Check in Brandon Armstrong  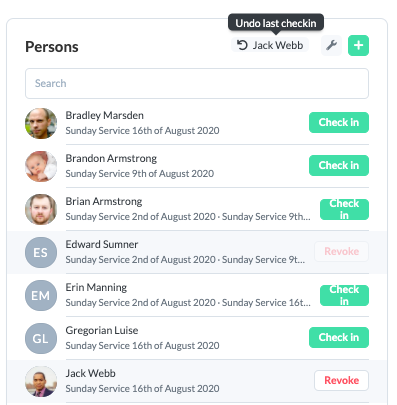pyautogui.click(x=339, y=165)
